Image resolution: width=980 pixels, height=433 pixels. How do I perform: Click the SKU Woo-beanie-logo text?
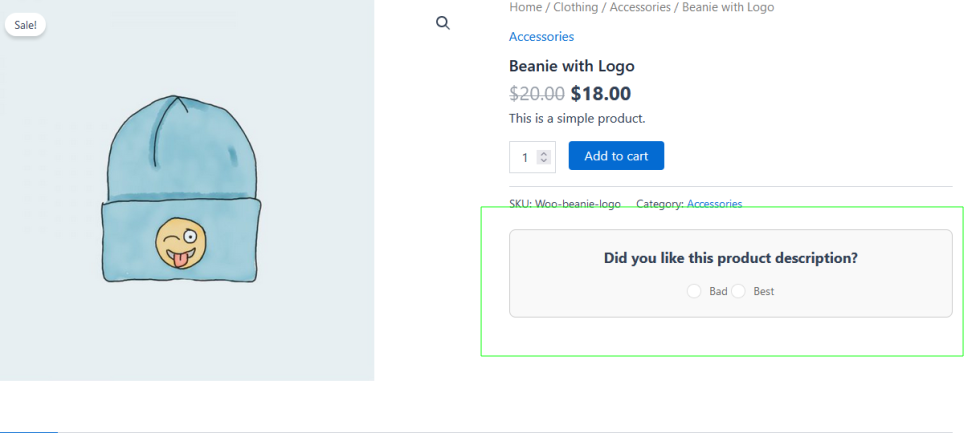coord(565,203)
